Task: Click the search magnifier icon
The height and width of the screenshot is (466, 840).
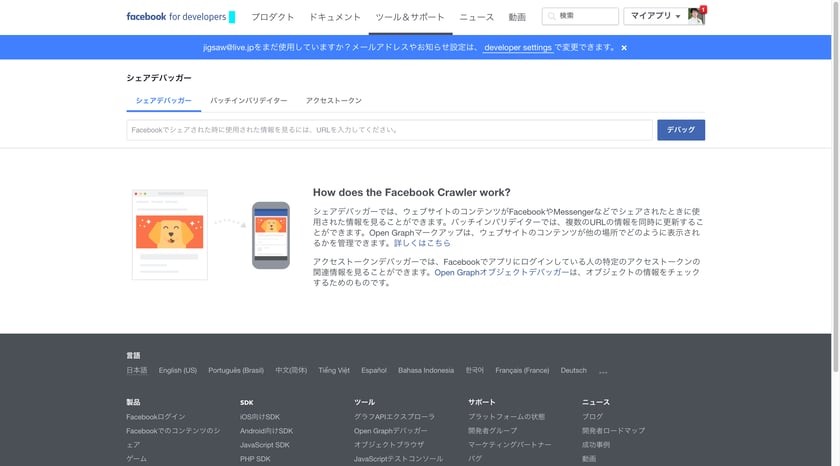Action: tap(551, 16)
